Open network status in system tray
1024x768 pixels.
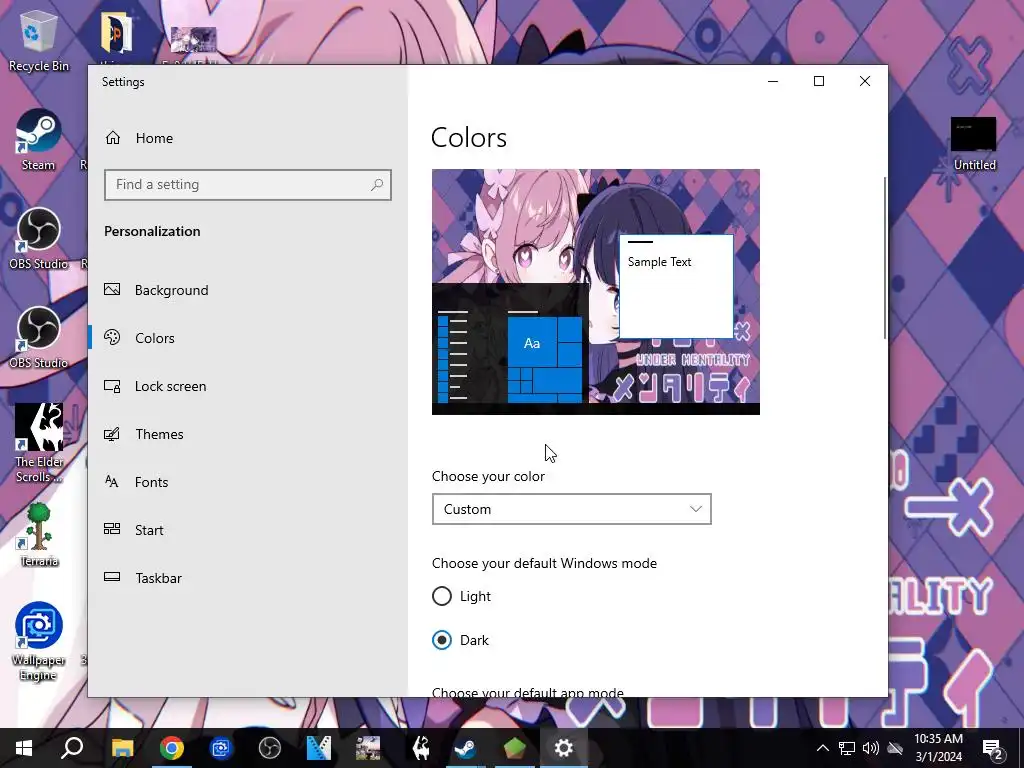(847, 748)
